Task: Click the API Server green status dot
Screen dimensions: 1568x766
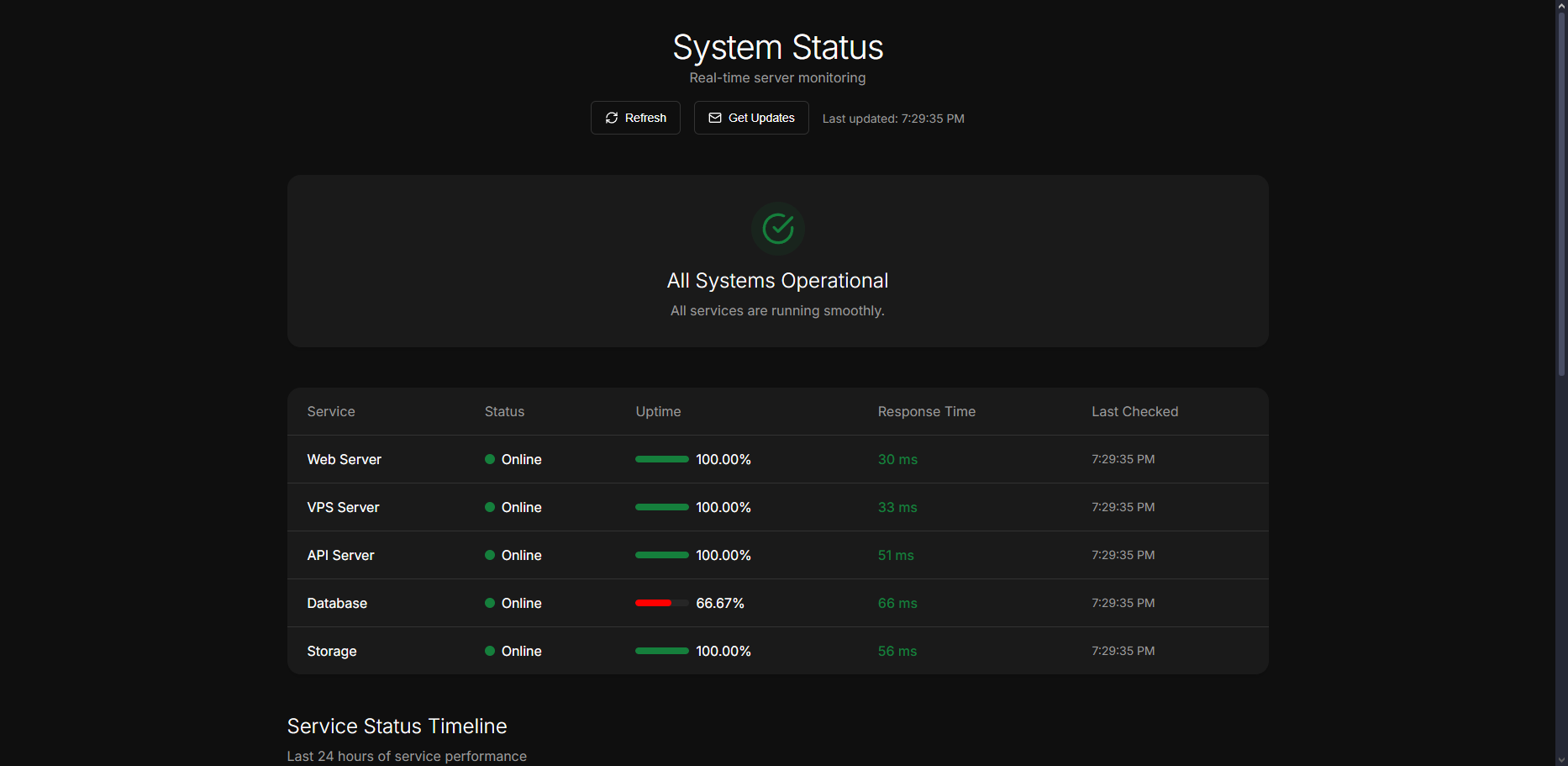Action: pyautogui.click(x=490, y=555)
